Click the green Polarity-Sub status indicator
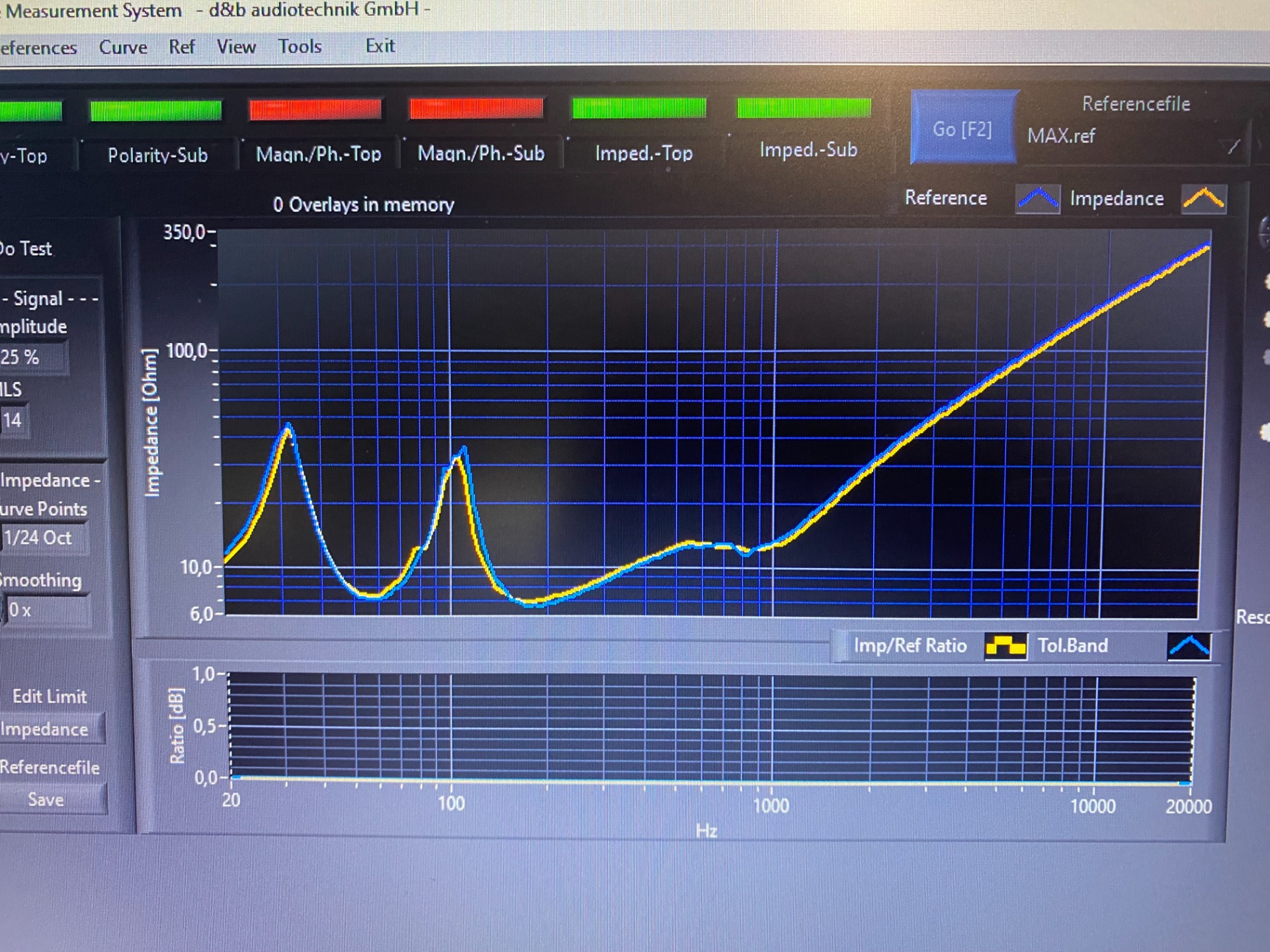The height and width of the screenshot is (952, 1270). point(155,110)
